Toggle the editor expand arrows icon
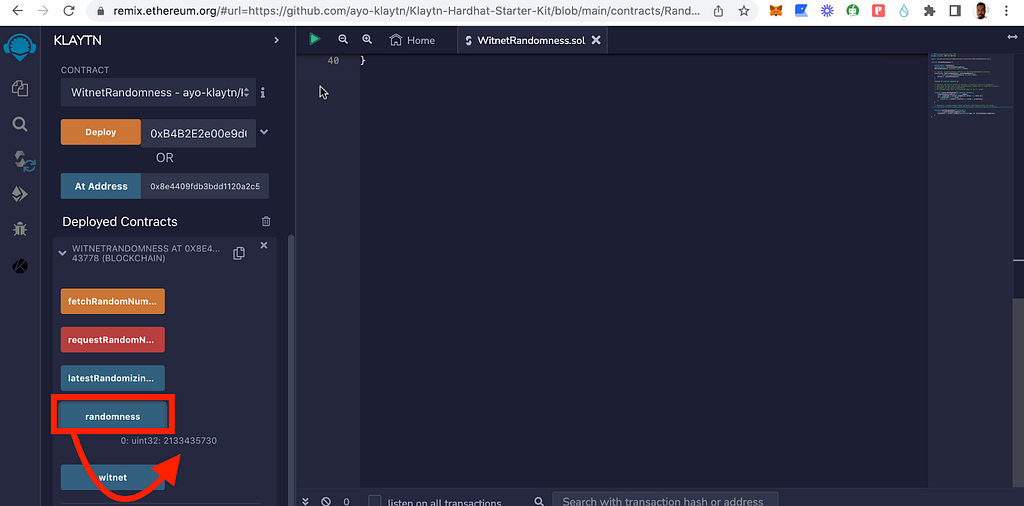The height and width of the screenshot is (506, 1024). click(x=1013, y=37)
